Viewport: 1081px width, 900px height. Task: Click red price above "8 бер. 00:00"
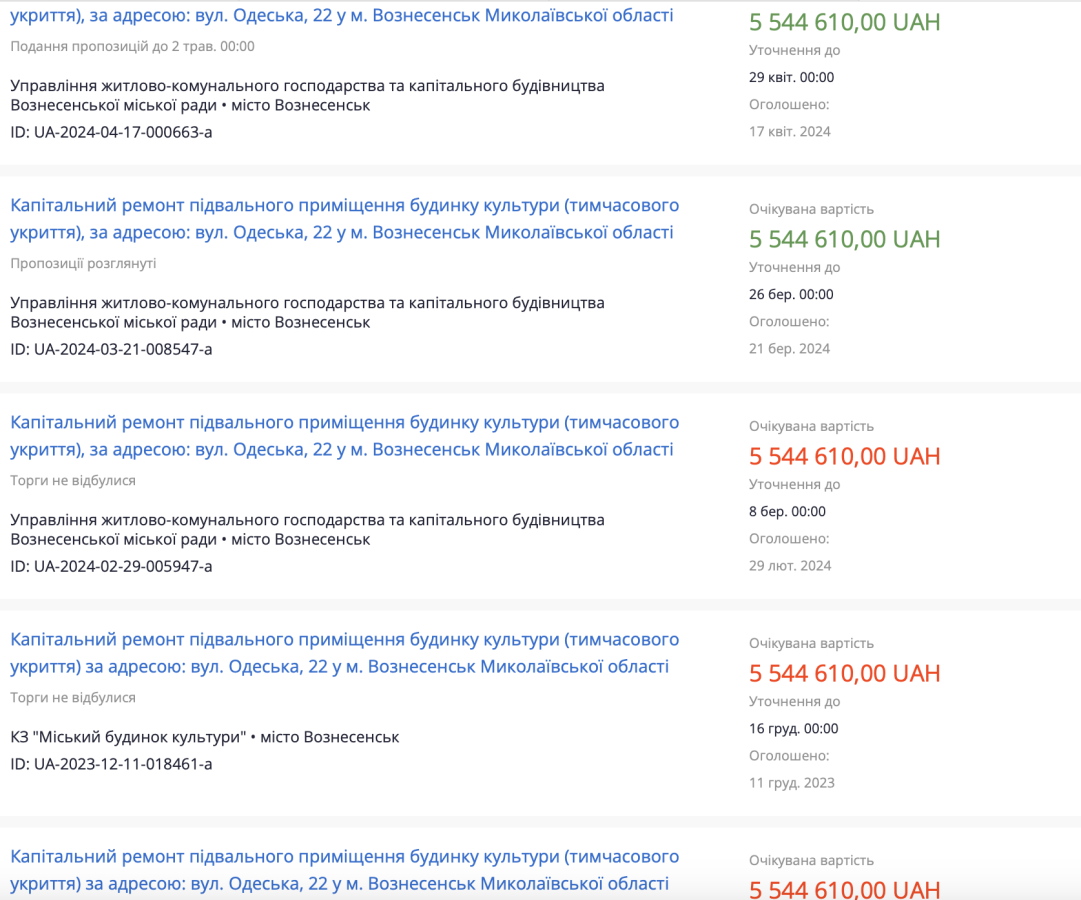[844, 456]
